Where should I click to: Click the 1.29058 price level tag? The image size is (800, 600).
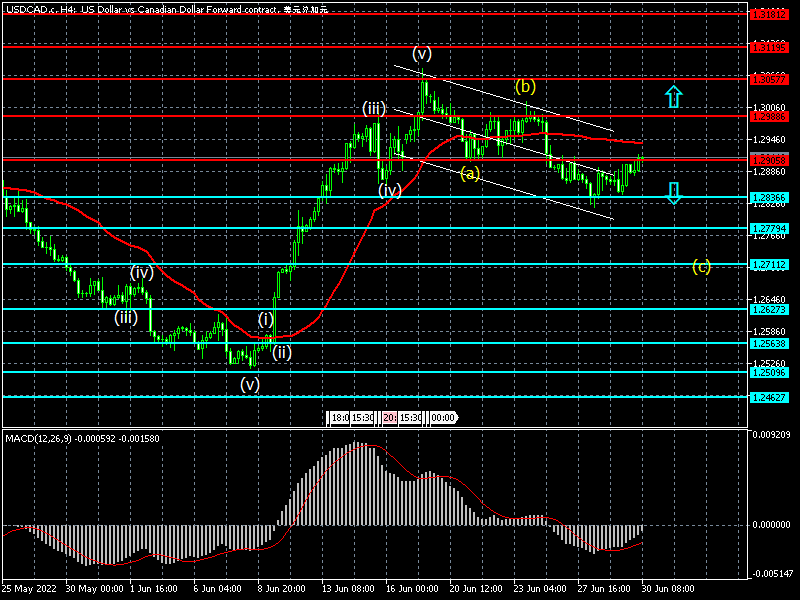click(x=769, y=161)
